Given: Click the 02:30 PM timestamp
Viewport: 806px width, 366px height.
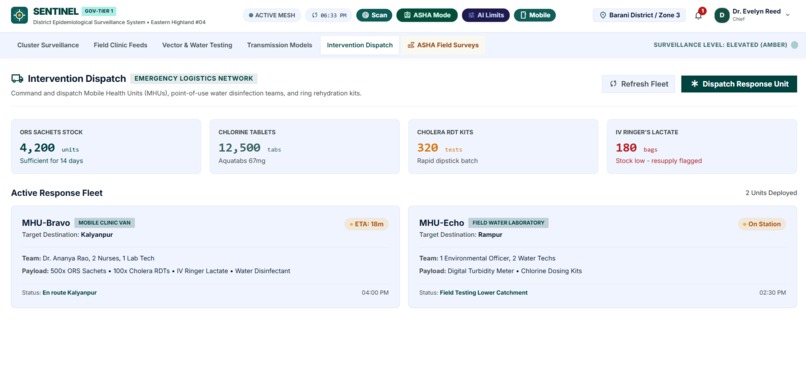Looking at the screenshot, I should pos(773,292).
